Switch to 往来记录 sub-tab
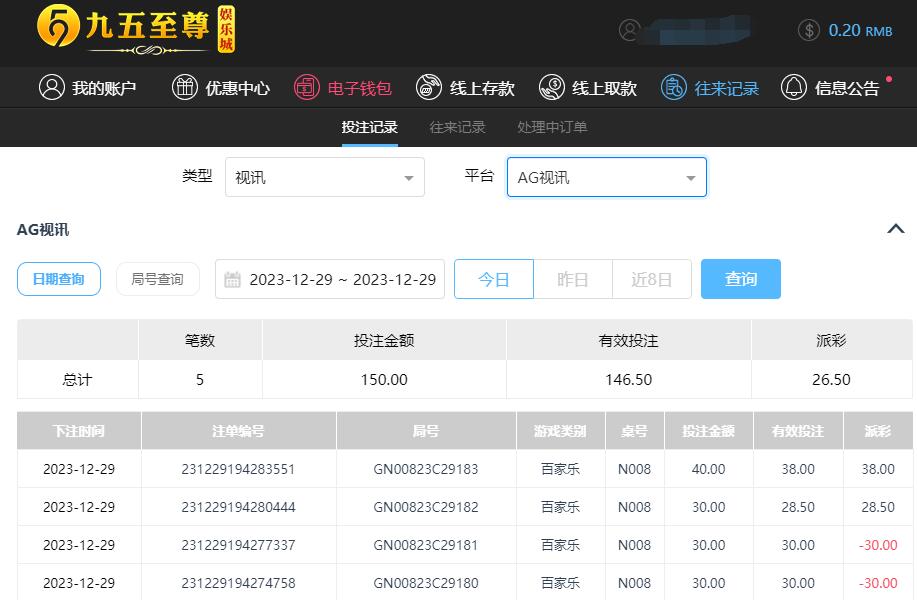 pyautogui.click(x=457, y=127)
